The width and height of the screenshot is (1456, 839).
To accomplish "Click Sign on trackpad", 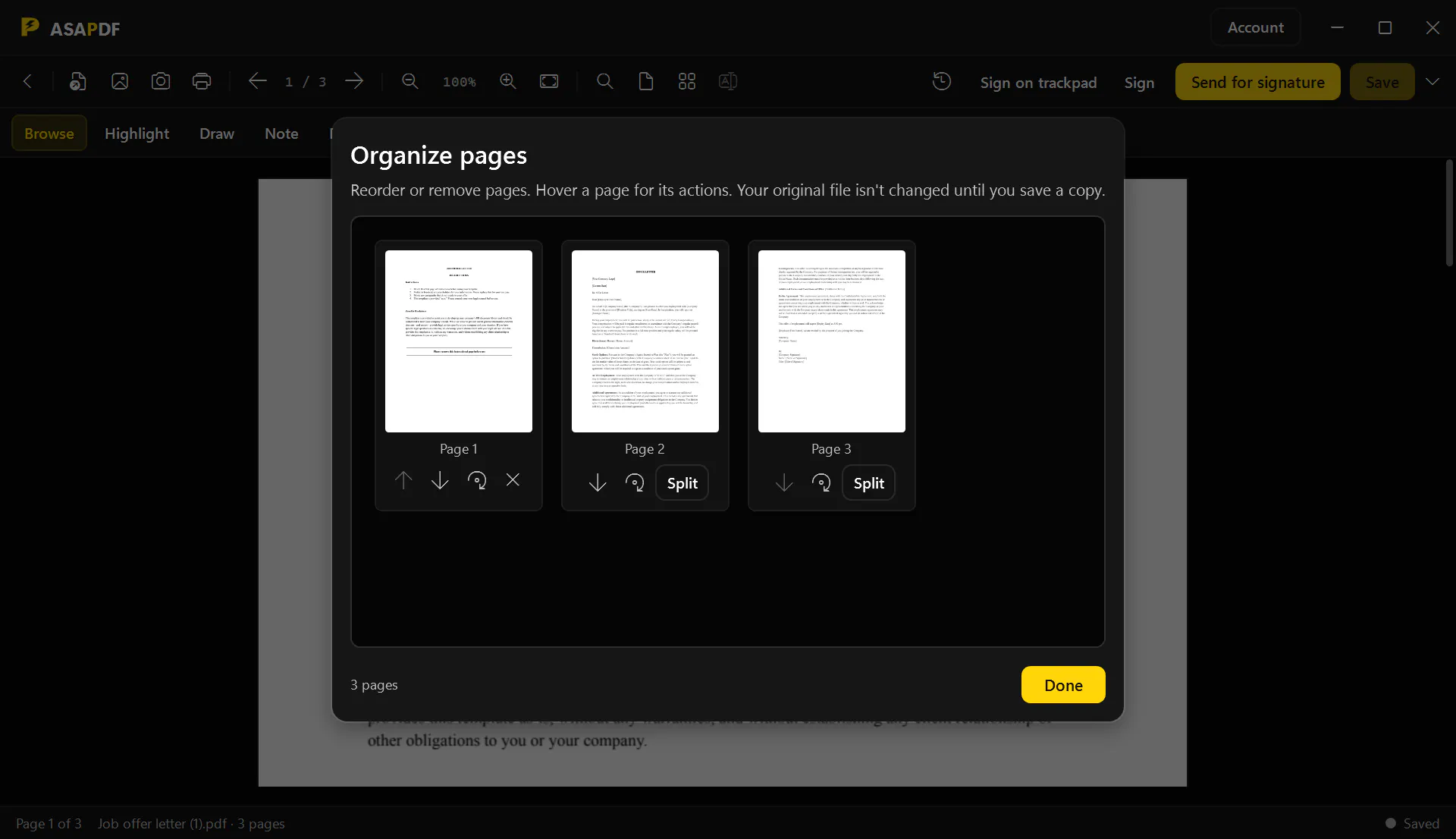I will [x=1039, y=82].
